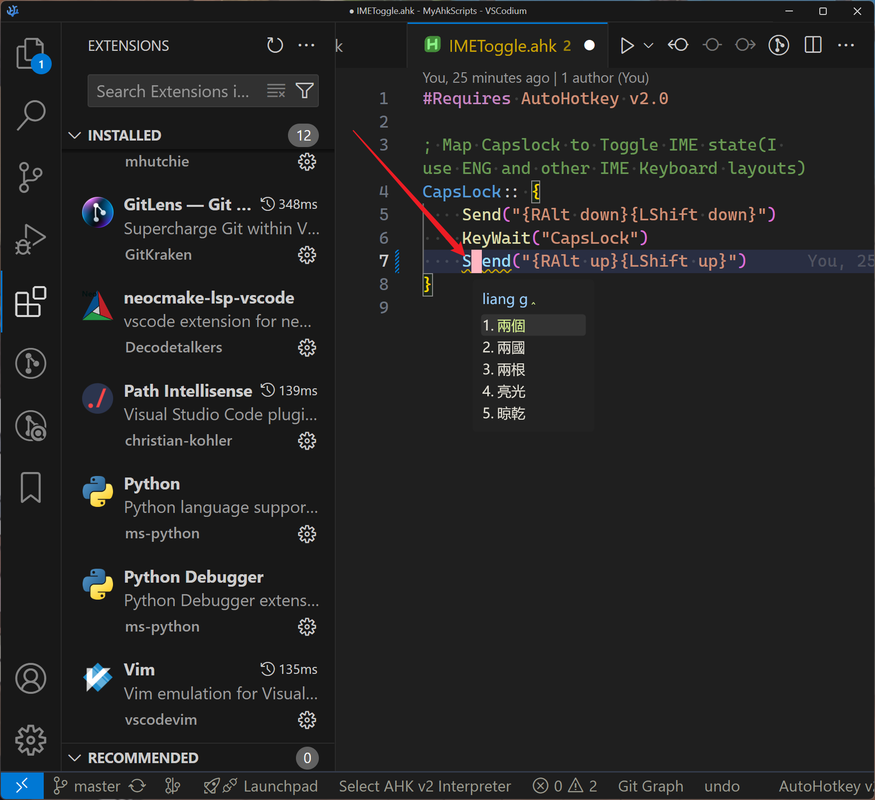This screenshot has height=800, width=875.
Task: Open GitLens Launchpad from status bar
Action: tap(261, 786)
